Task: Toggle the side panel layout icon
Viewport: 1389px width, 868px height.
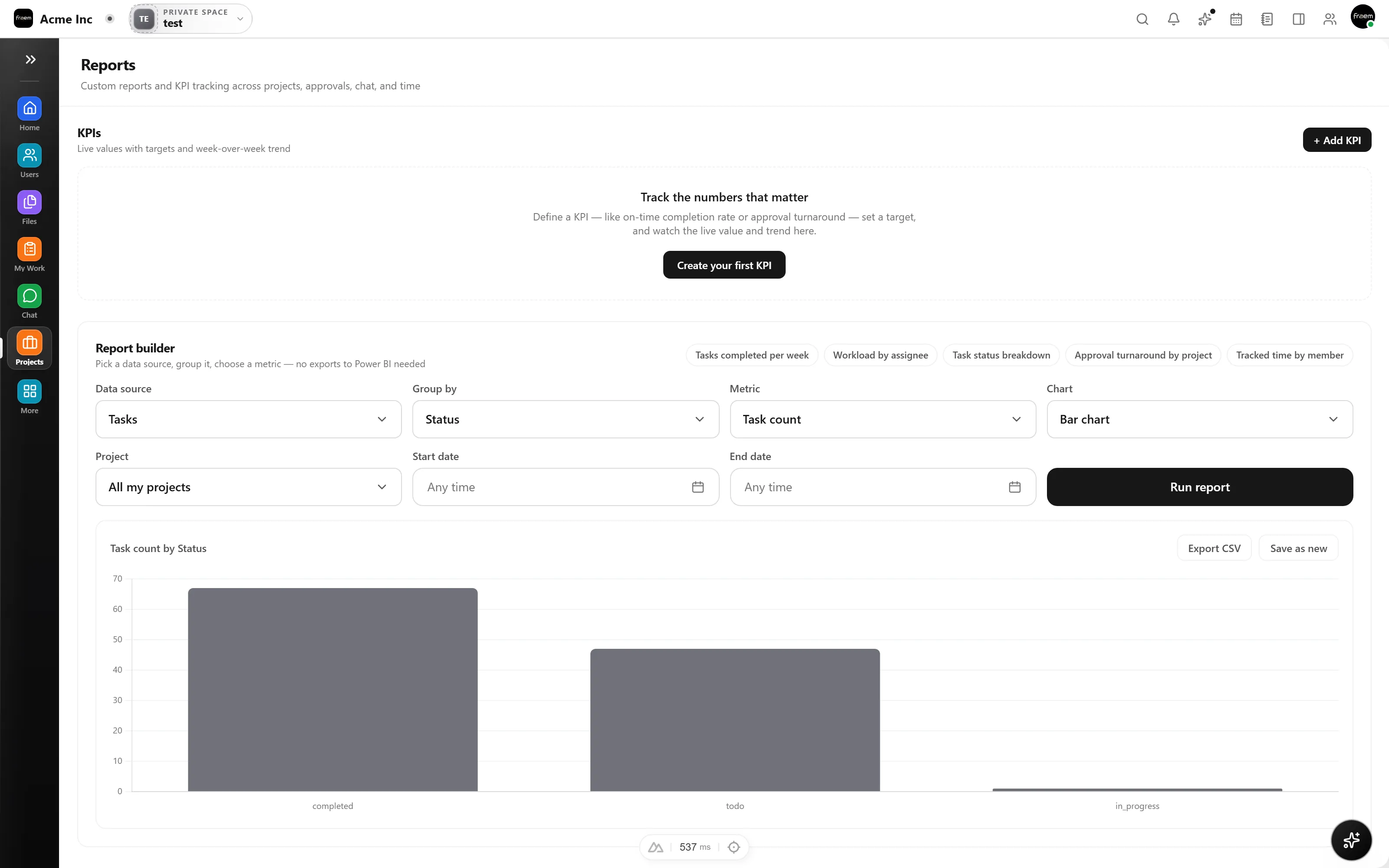Action: [1298, 19]
